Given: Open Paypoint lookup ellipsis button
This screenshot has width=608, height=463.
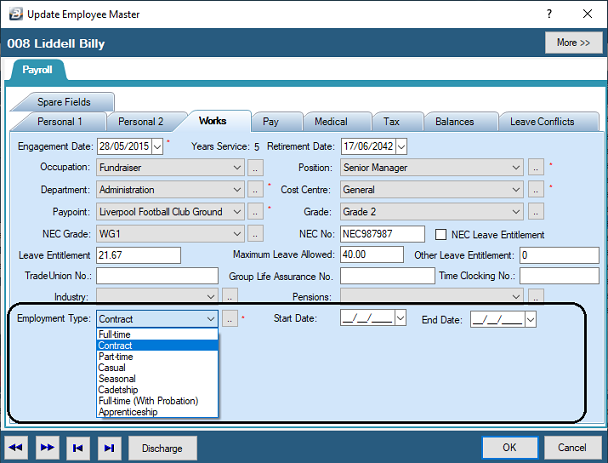Looking at the screenshot, I should pyautogui.click(x=255, y=212).
